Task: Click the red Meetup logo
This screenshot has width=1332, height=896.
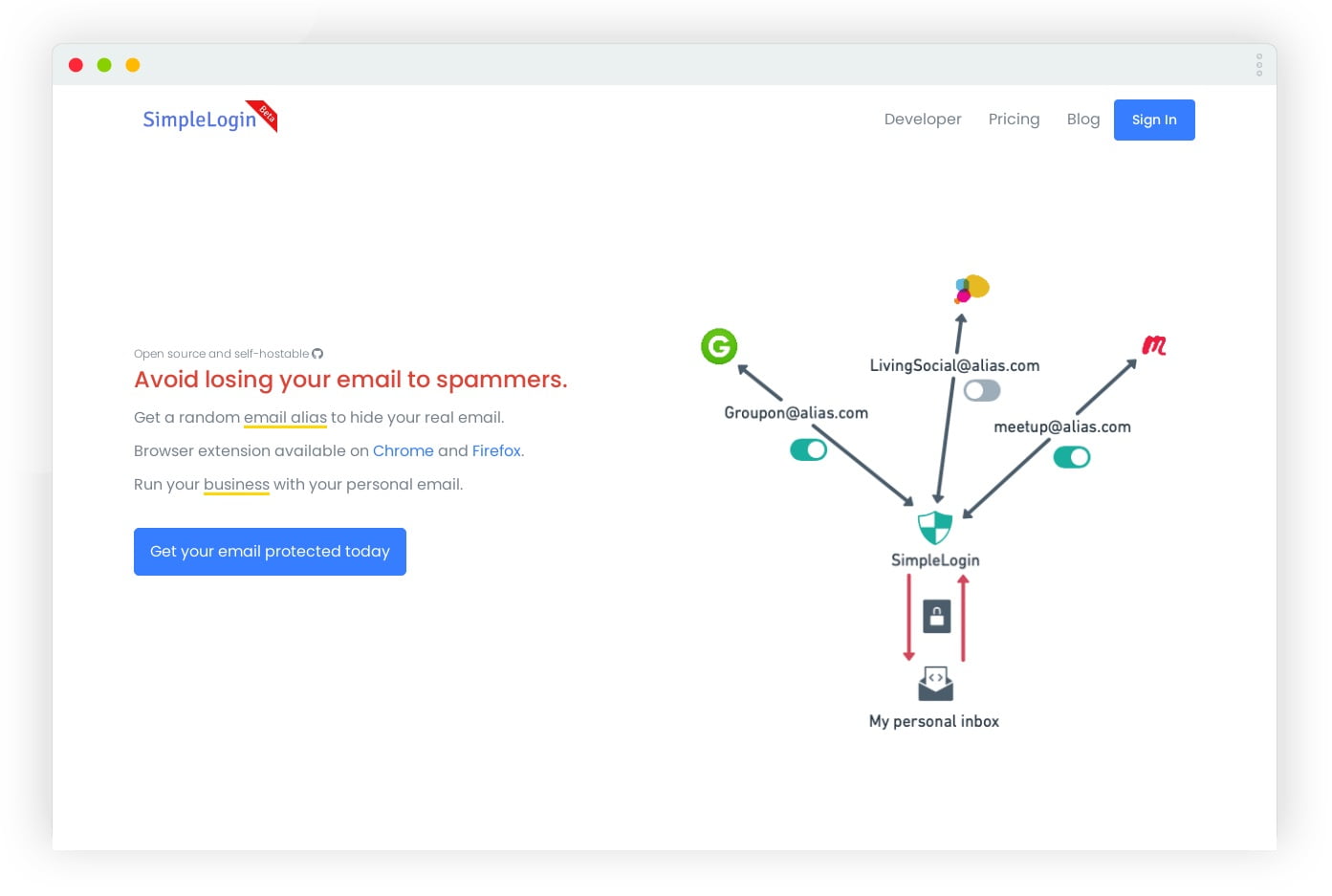Action: [1154, 345]
